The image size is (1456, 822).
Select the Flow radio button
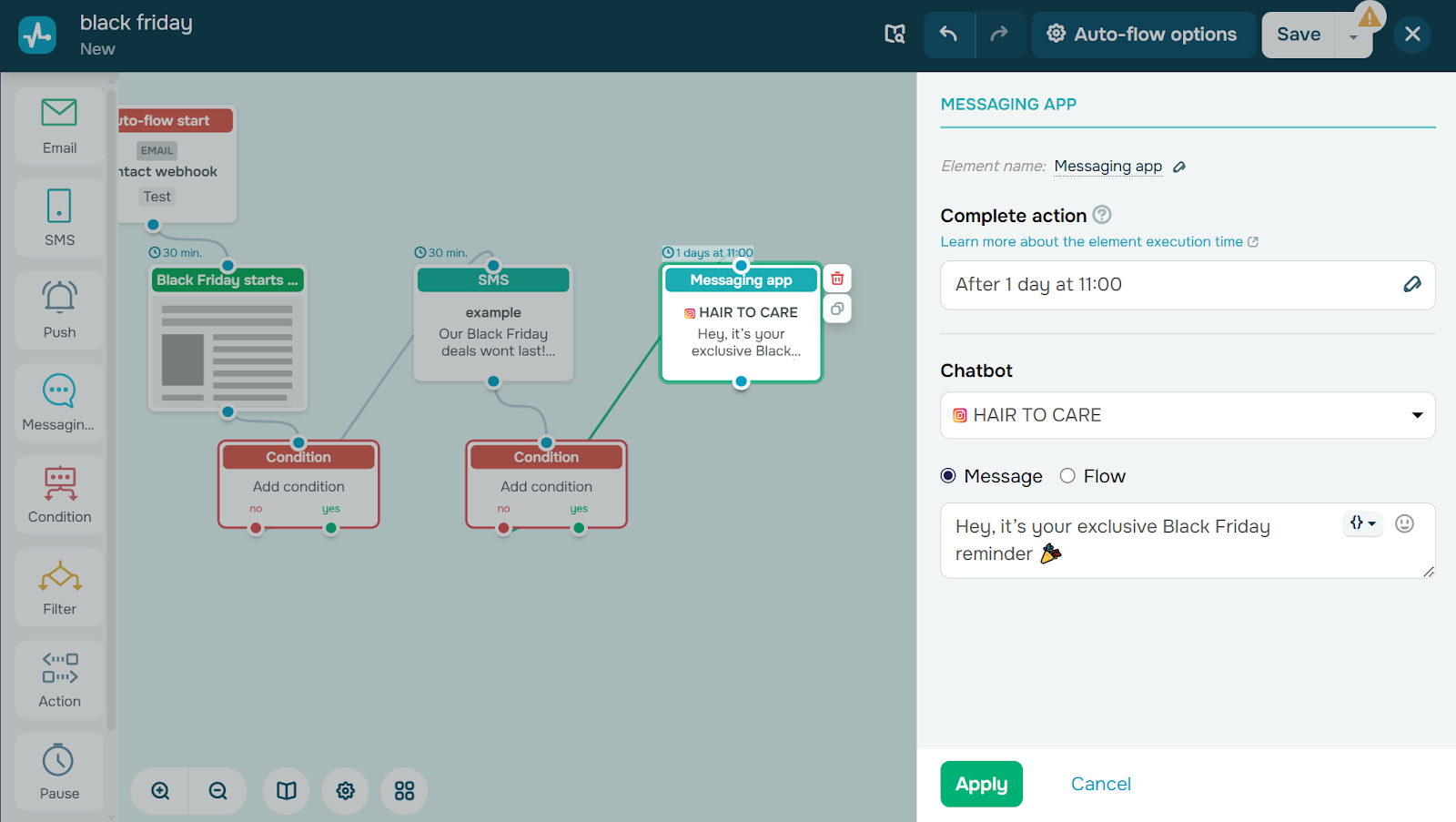point(1067,475)
